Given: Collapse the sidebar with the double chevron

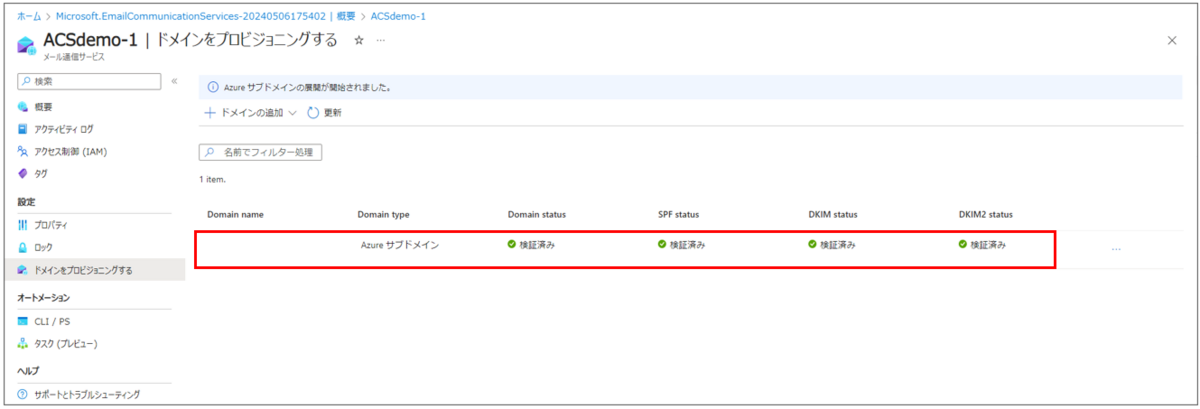Looking at the screenshot, I should tap(174, 81).
